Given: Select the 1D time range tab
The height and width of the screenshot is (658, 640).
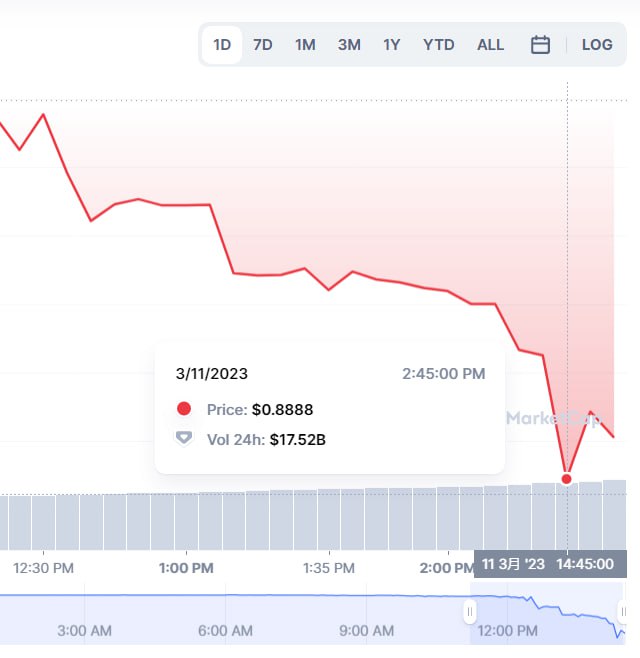Looking at the screenshot, I should pos(222,45).
